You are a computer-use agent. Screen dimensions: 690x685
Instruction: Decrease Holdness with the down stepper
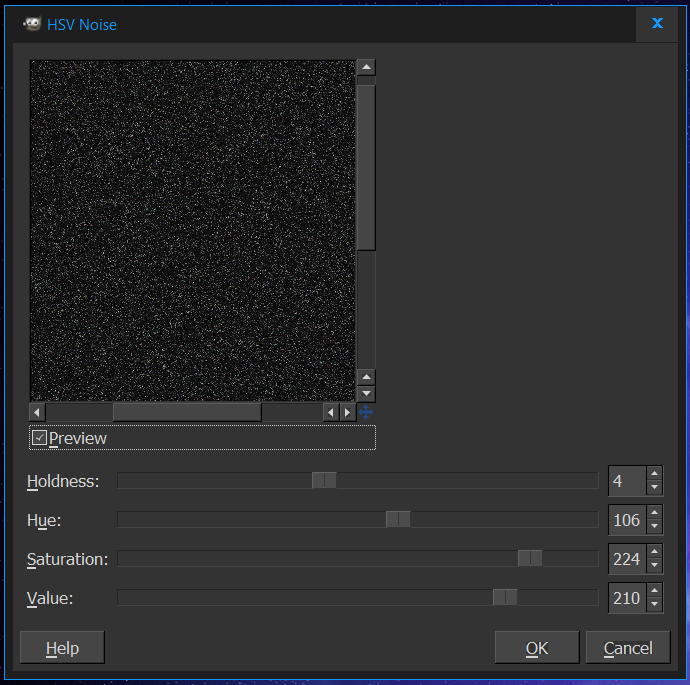point(654,487)
